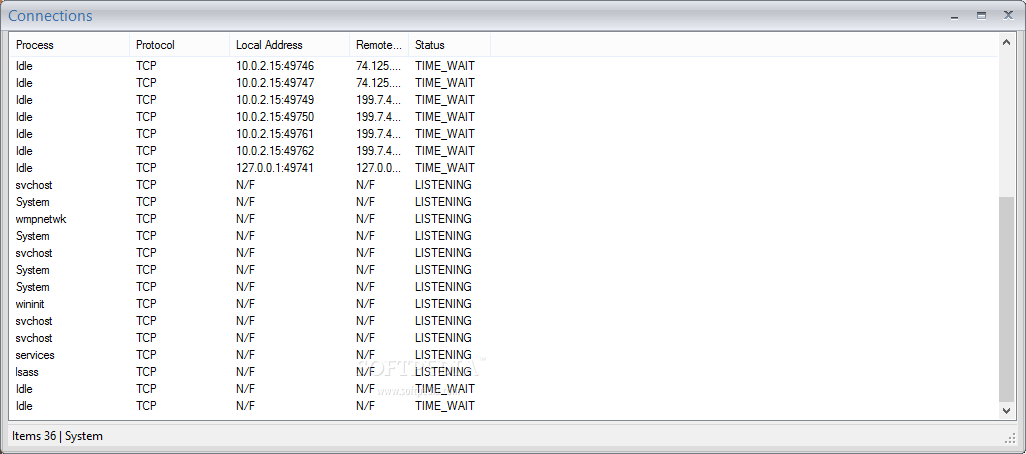Click the Connections window title

pos(50,16)
